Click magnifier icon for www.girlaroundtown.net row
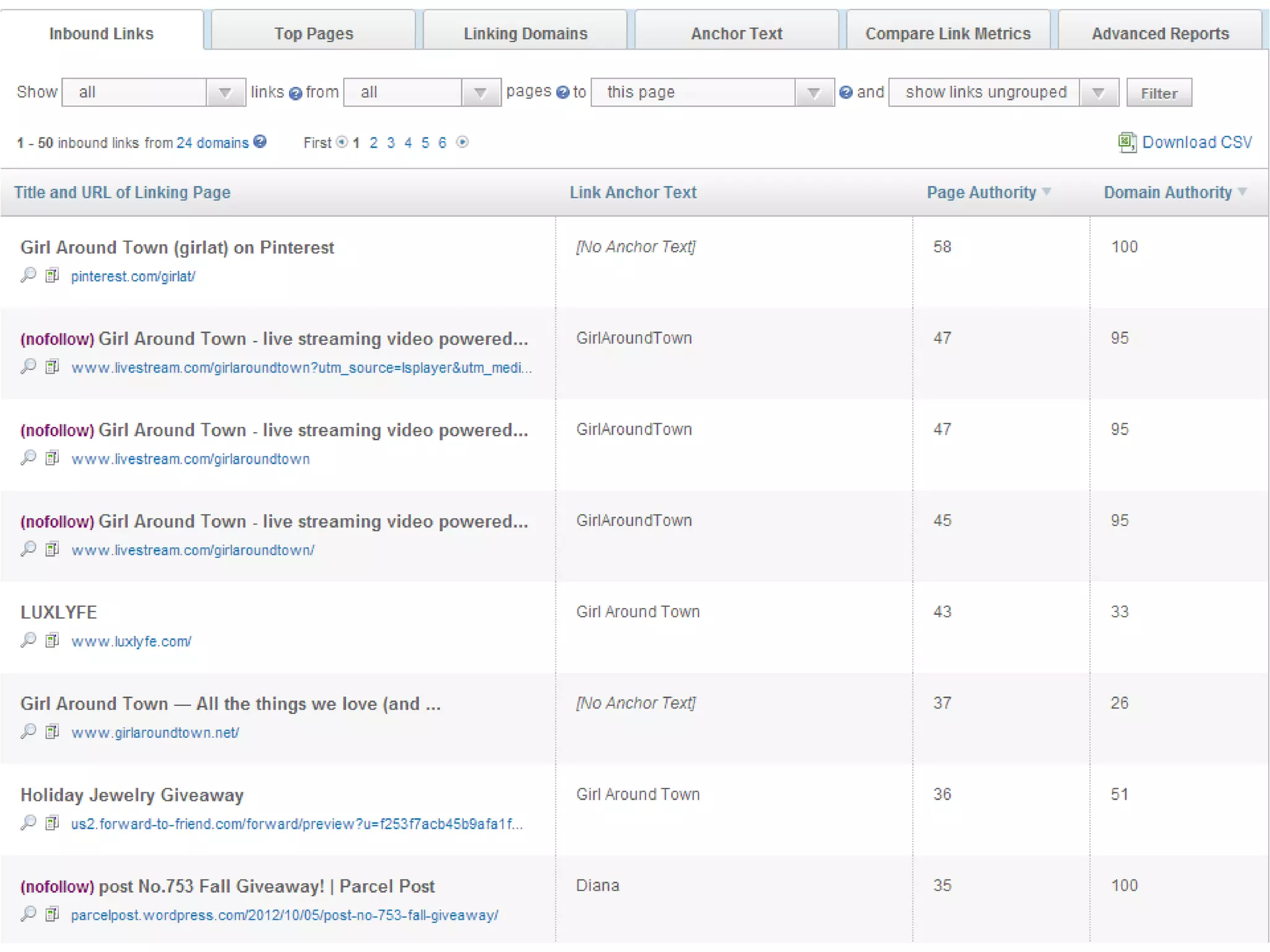This screenshot has width=1270, height=952. [x=29, y=731]
